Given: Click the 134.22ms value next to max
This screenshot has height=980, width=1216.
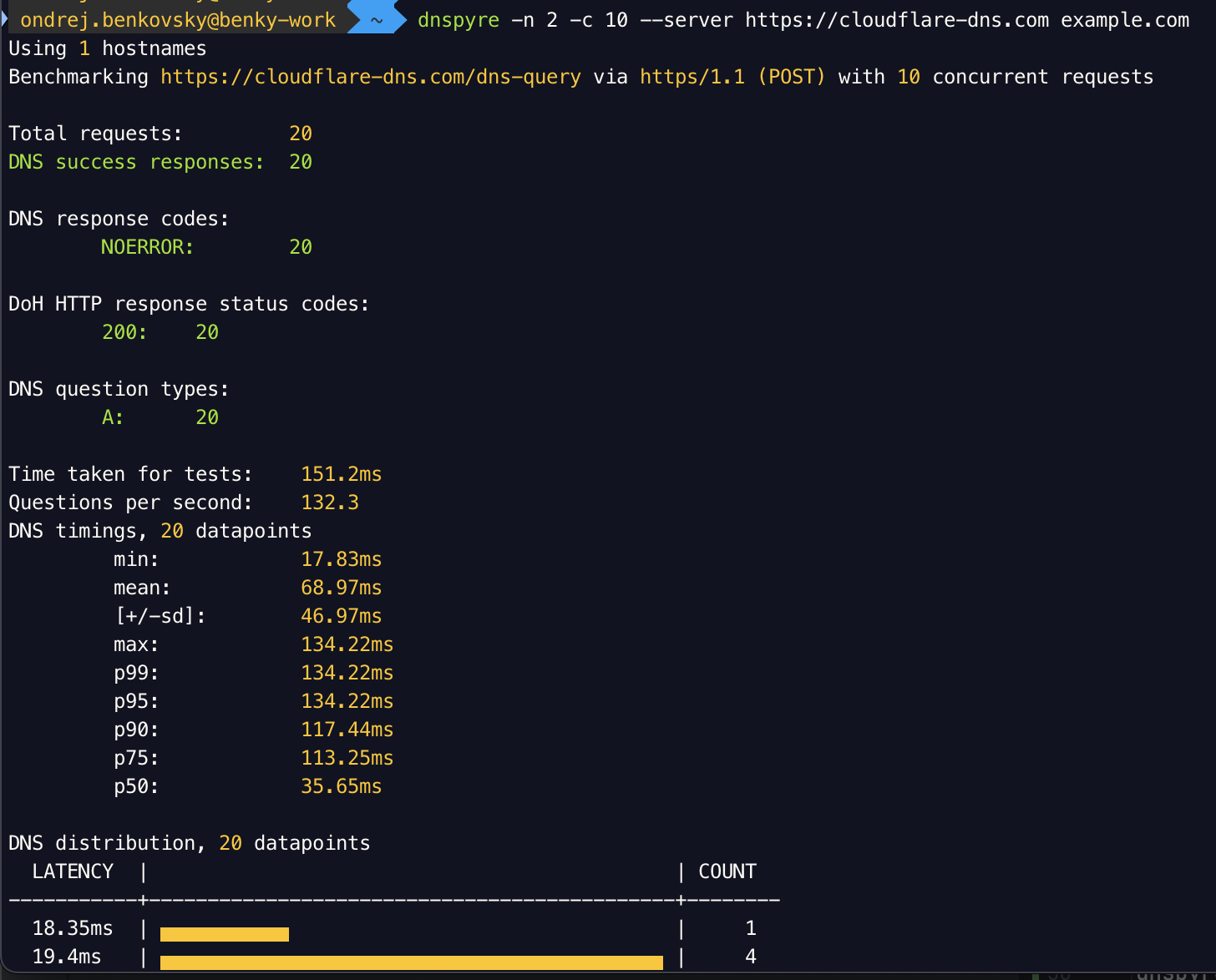Looking at the screenshot, I should [347, 644].
